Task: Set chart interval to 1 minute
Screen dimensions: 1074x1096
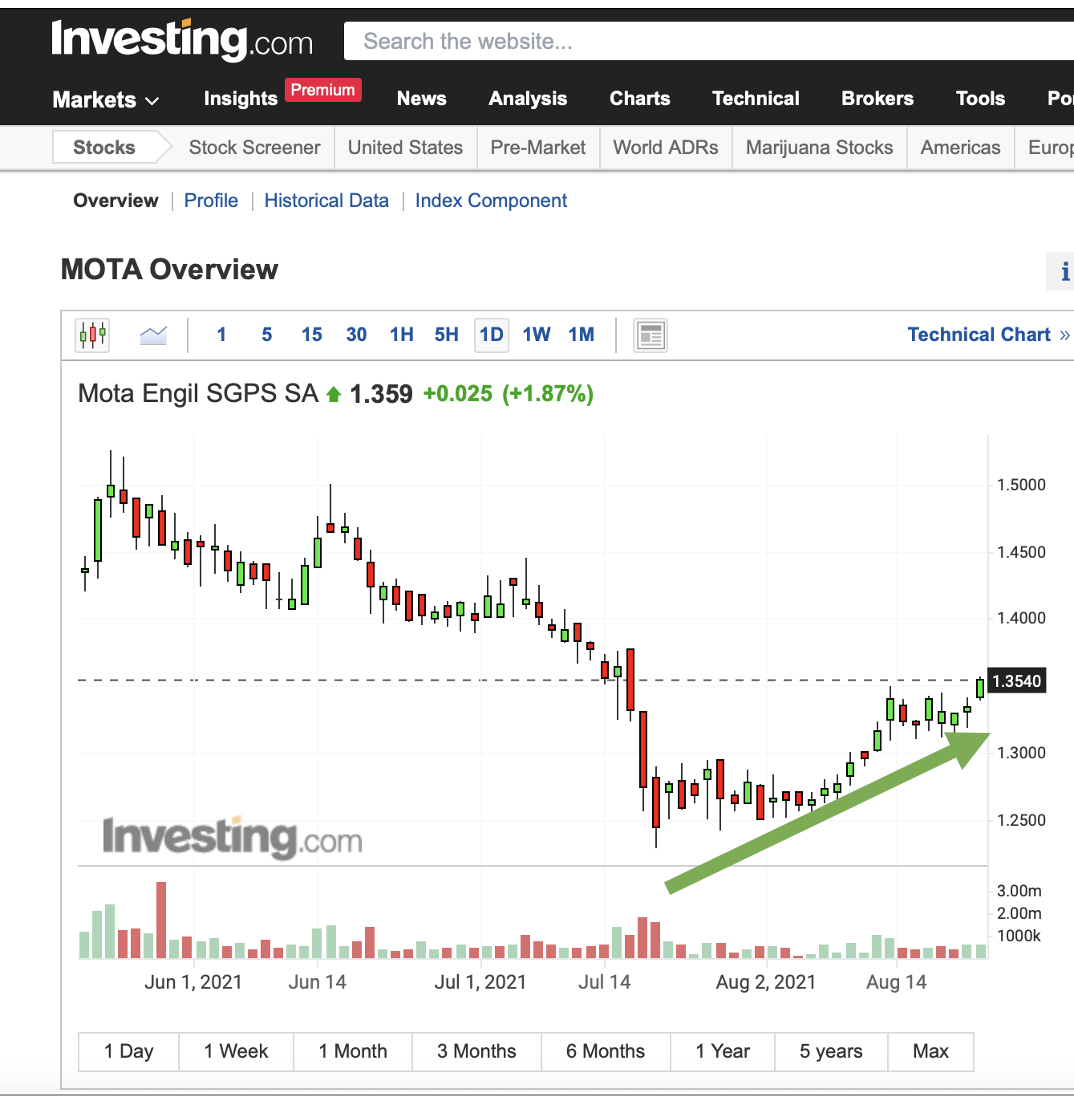Action: 222,335
